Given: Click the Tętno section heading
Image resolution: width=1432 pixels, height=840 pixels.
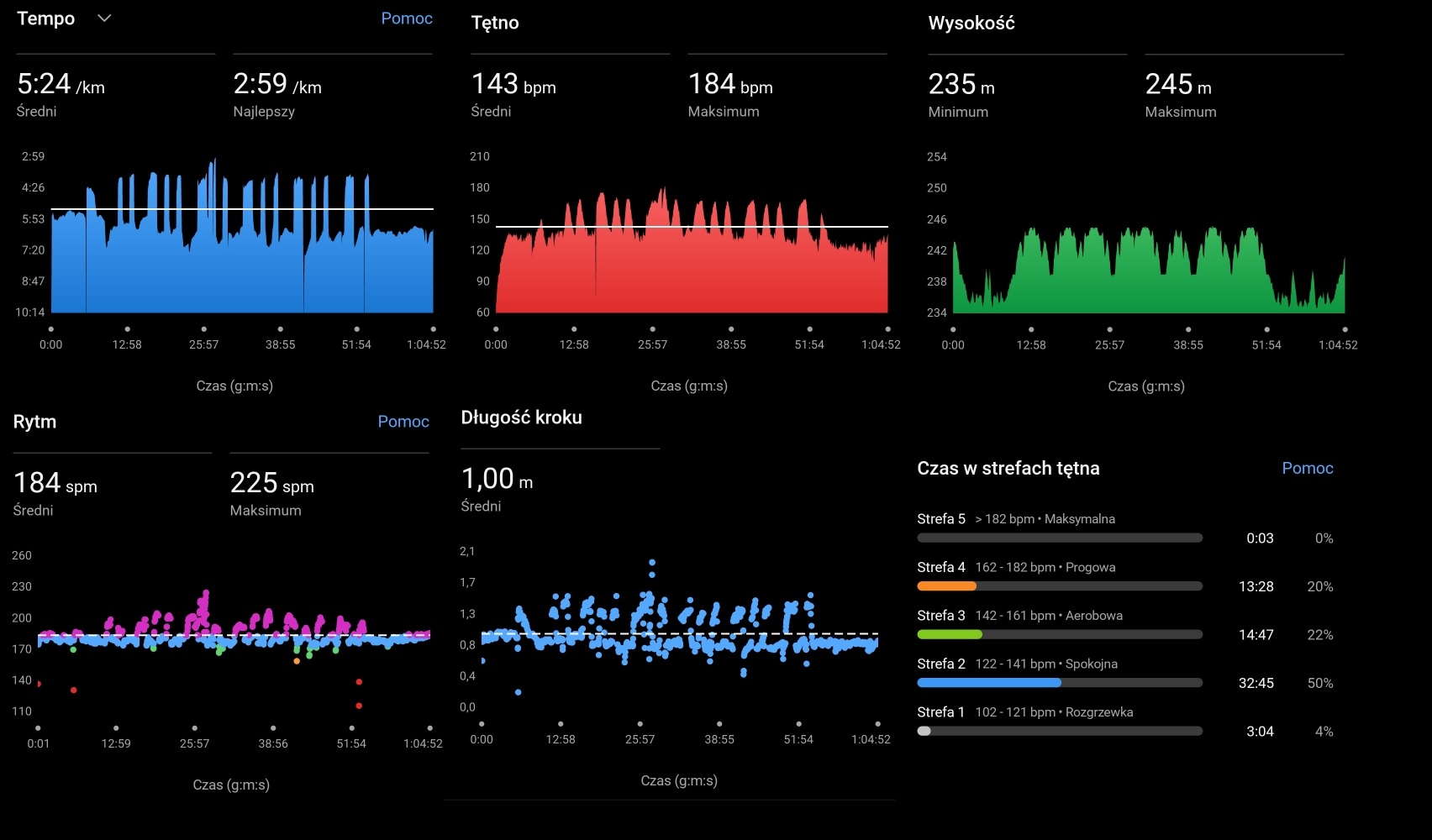Looking at the screenshot, I should [x=495, y=23].
